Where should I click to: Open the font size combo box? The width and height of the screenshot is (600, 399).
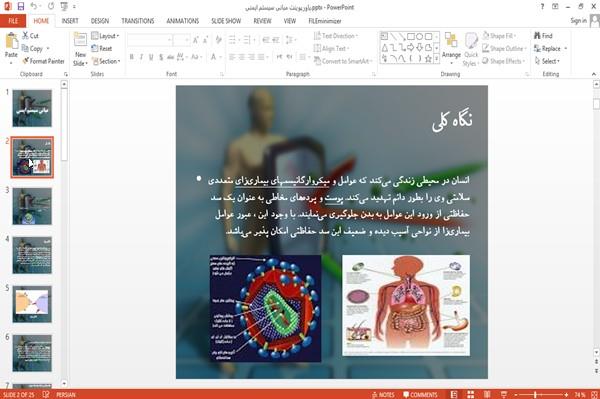[x=181, y=40]
